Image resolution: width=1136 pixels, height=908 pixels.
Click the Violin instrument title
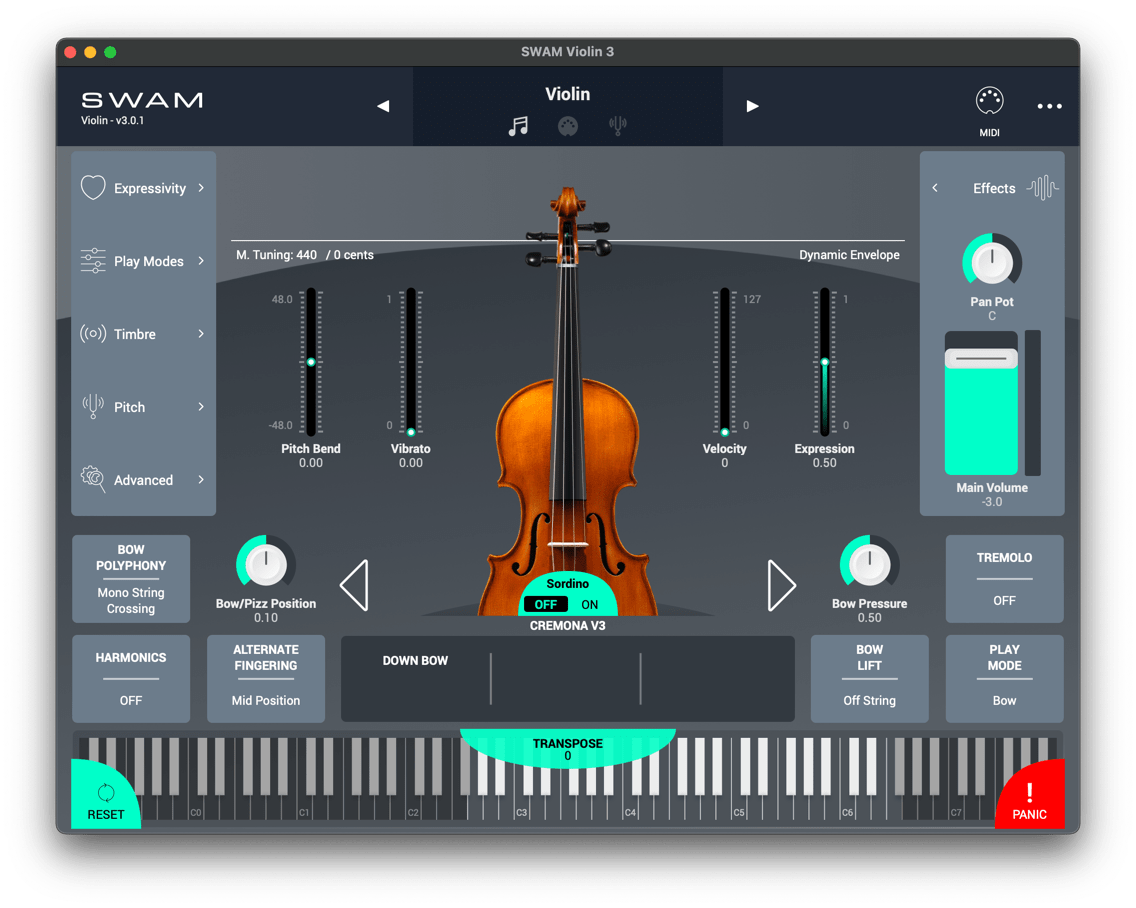pyautogui.click(x=568, y=94)
